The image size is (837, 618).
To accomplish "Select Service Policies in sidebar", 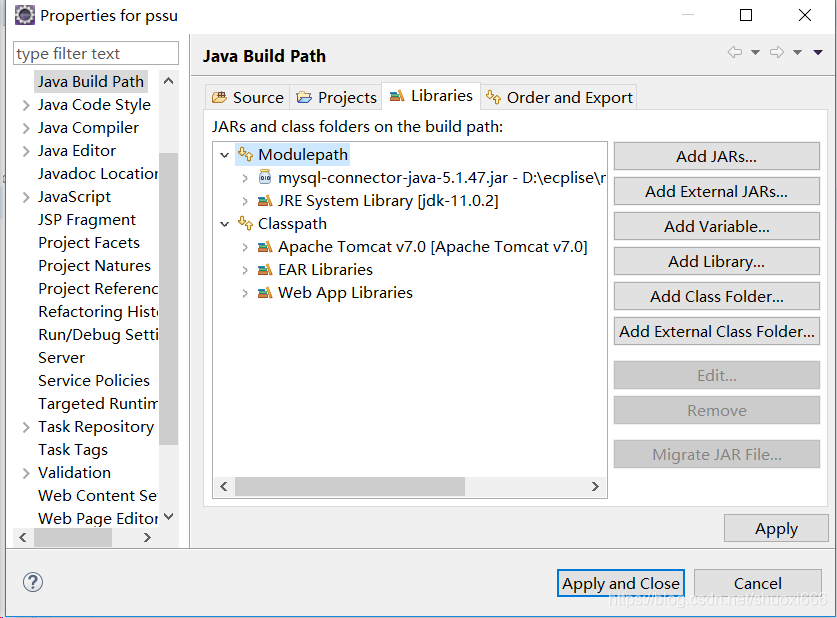I will pos(94,381).
